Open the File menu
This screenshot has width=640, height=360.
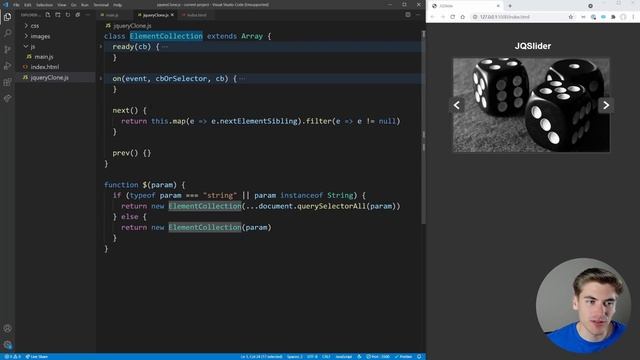point(16,5)
